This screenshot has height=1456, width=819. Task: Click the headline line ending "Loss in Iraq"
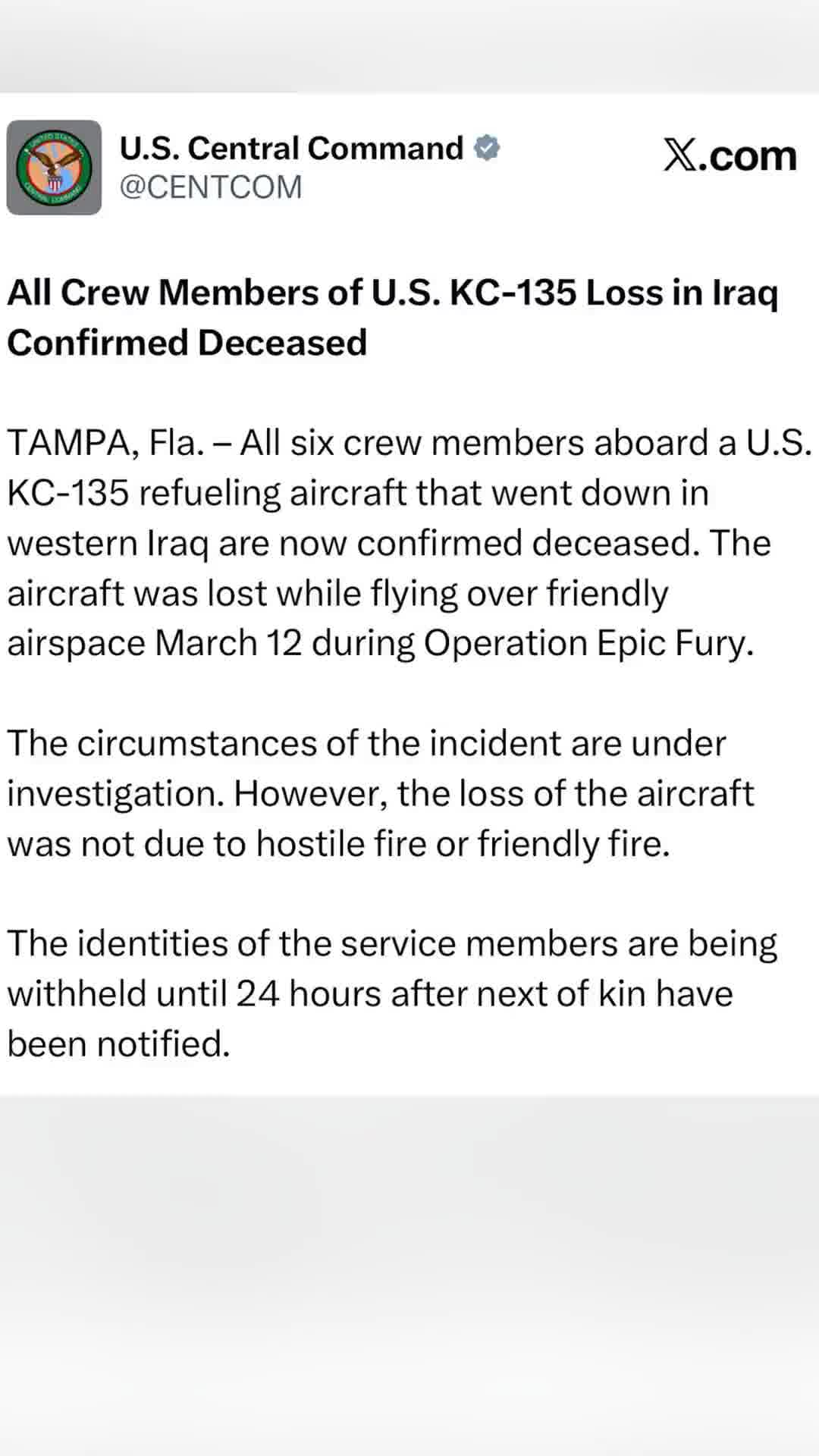pos(393,293)
